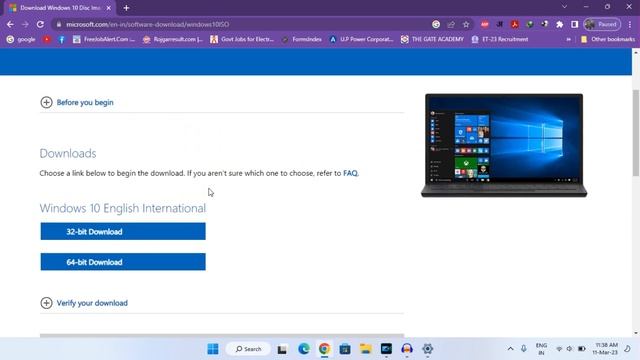Click the URL in the address bar
Image resolution: width=640 pixels, height=360 pixels.
point(147,24)
